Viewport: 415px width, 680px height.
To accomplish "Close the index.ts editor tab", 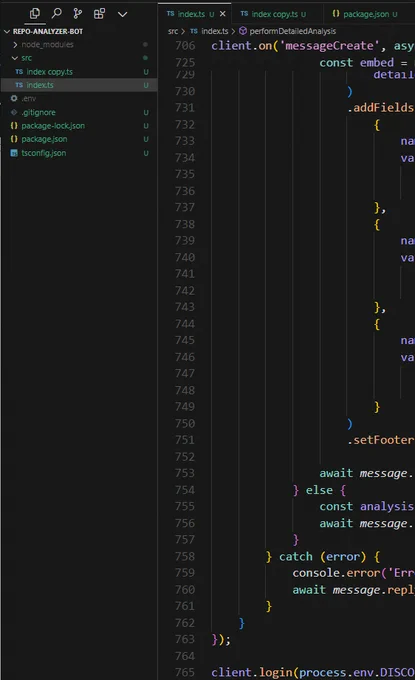I will pyautogui.click(x=222, y=14).
